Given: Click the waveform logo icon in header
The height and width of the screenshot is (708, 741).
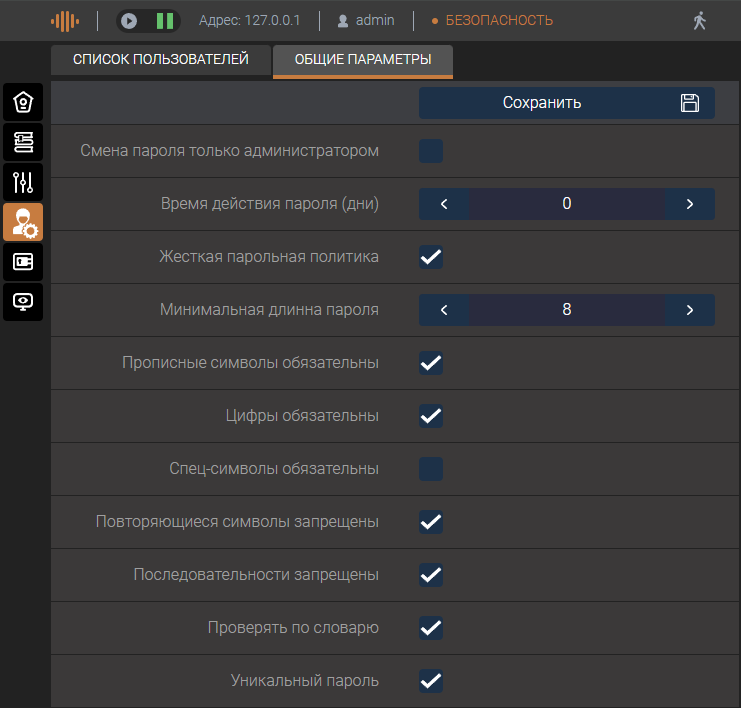Looking at the screenshot, I should click(x=65, y=20).
